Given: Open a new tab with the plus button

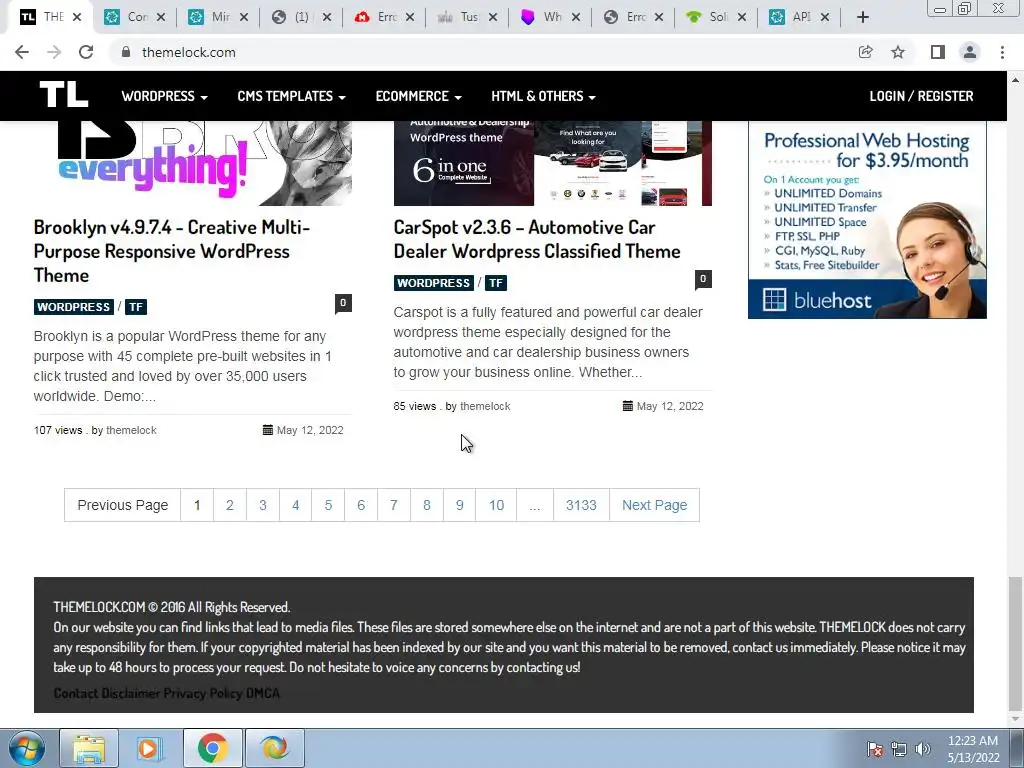Looking at the screenshot, I should (863, 17).
